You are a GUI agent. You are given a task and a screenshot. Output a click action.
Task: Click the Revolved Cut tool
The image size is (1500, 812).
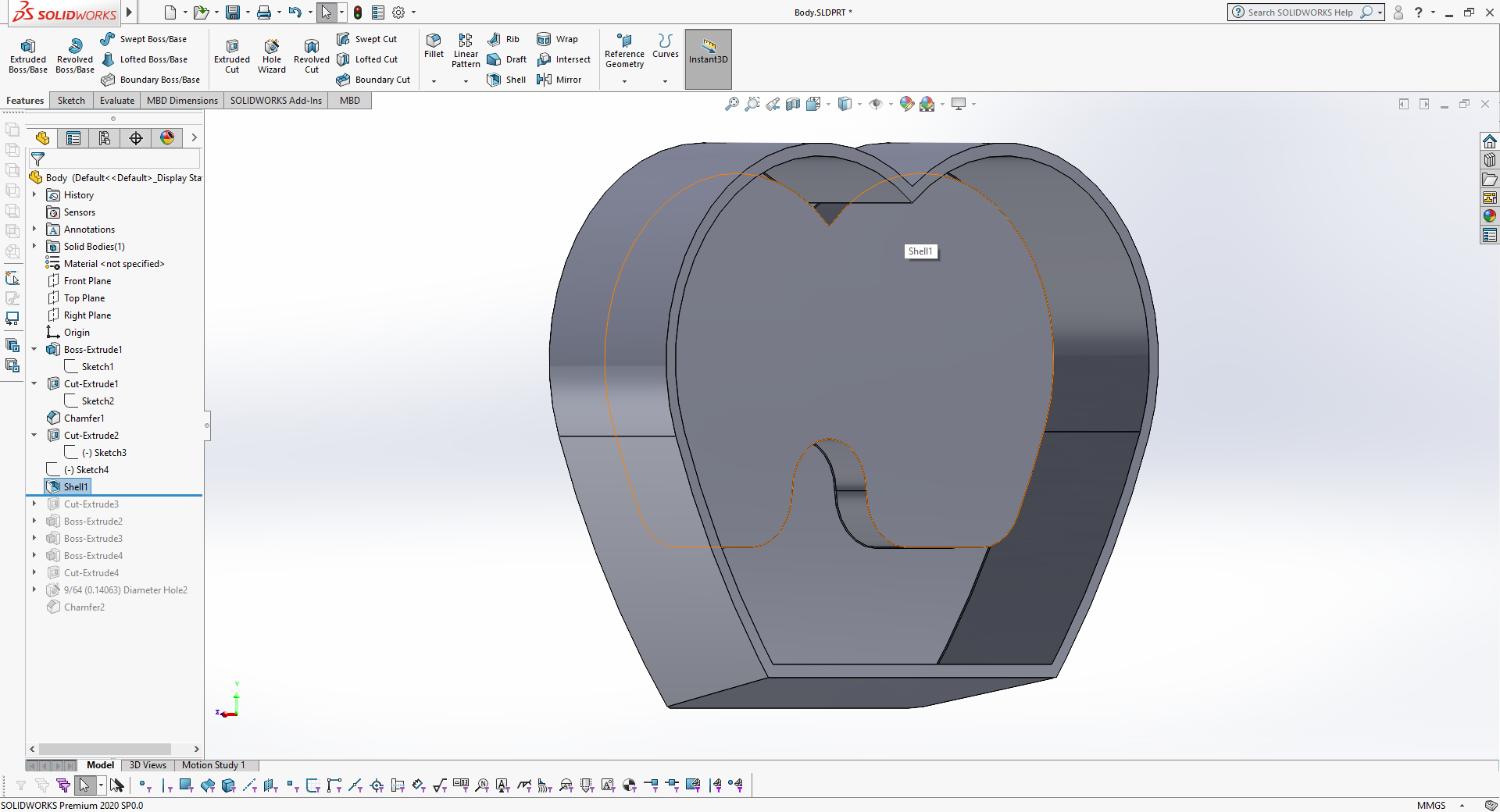[311, 55]
